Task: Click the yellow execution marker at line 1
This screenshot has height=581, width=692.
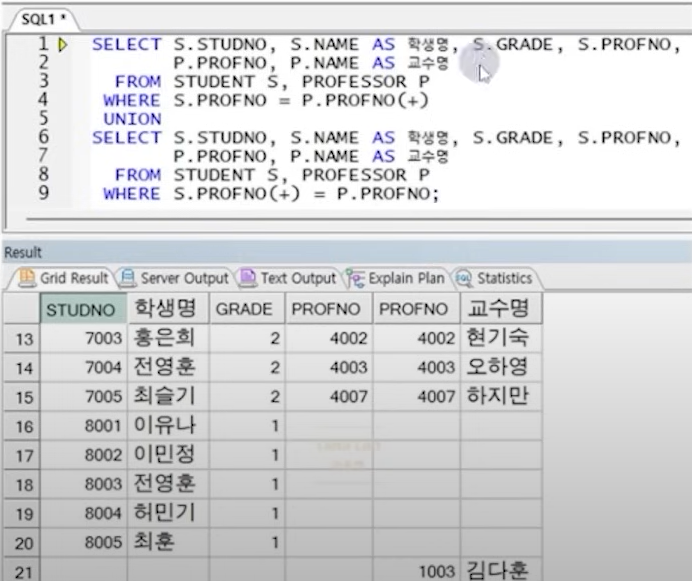Action: tap(63, 45)
